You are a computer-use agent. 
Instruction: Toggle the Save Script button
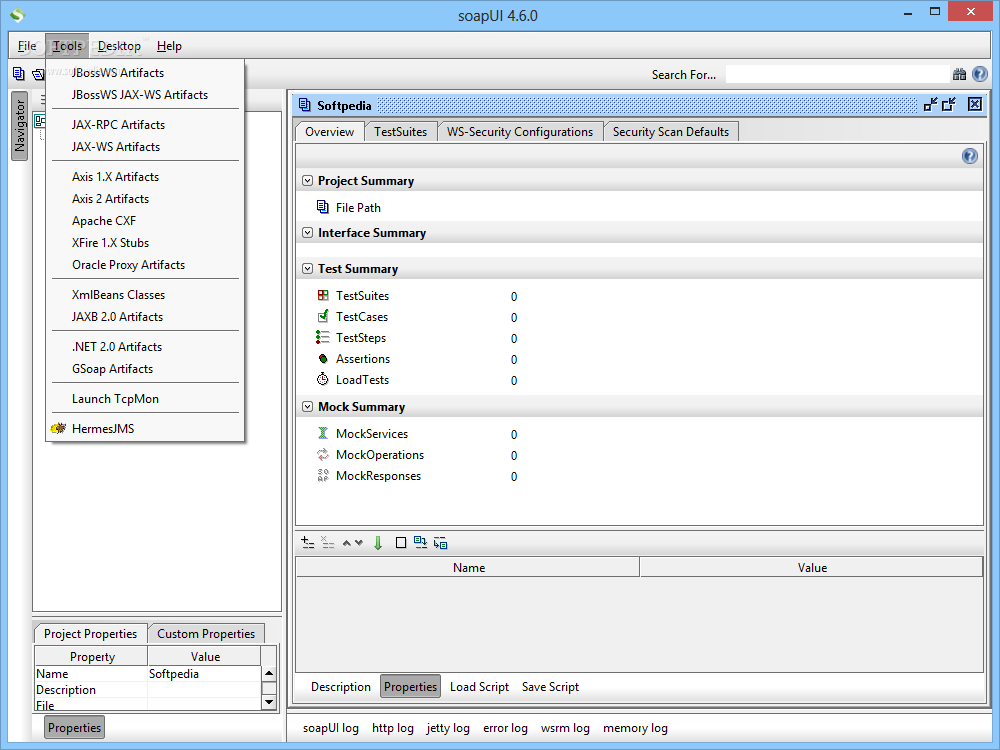tap(550, 686)
